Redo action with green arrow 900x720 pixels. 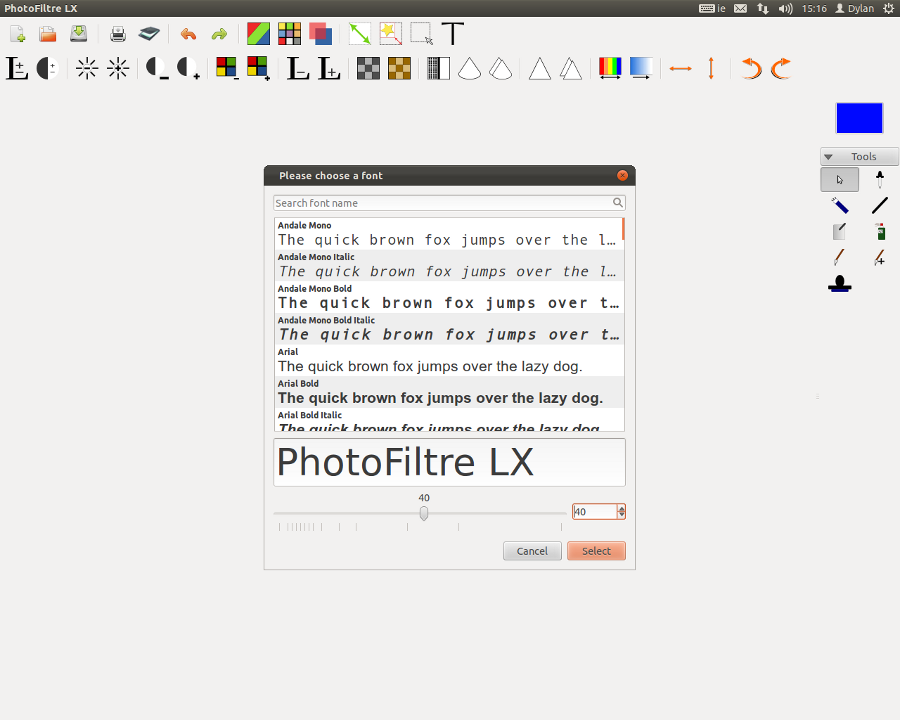pos(219,34)
